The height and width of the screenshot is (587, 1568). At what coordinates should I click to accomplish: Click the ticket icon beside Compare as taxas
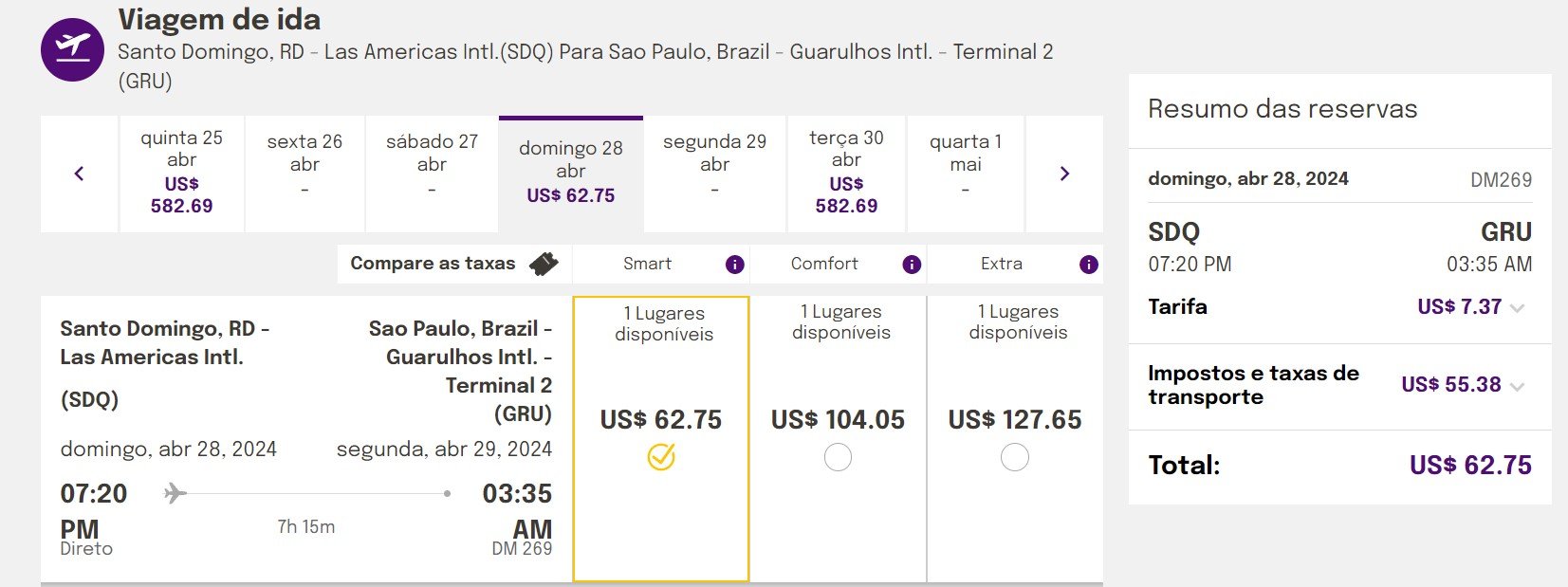pos(544,264)
